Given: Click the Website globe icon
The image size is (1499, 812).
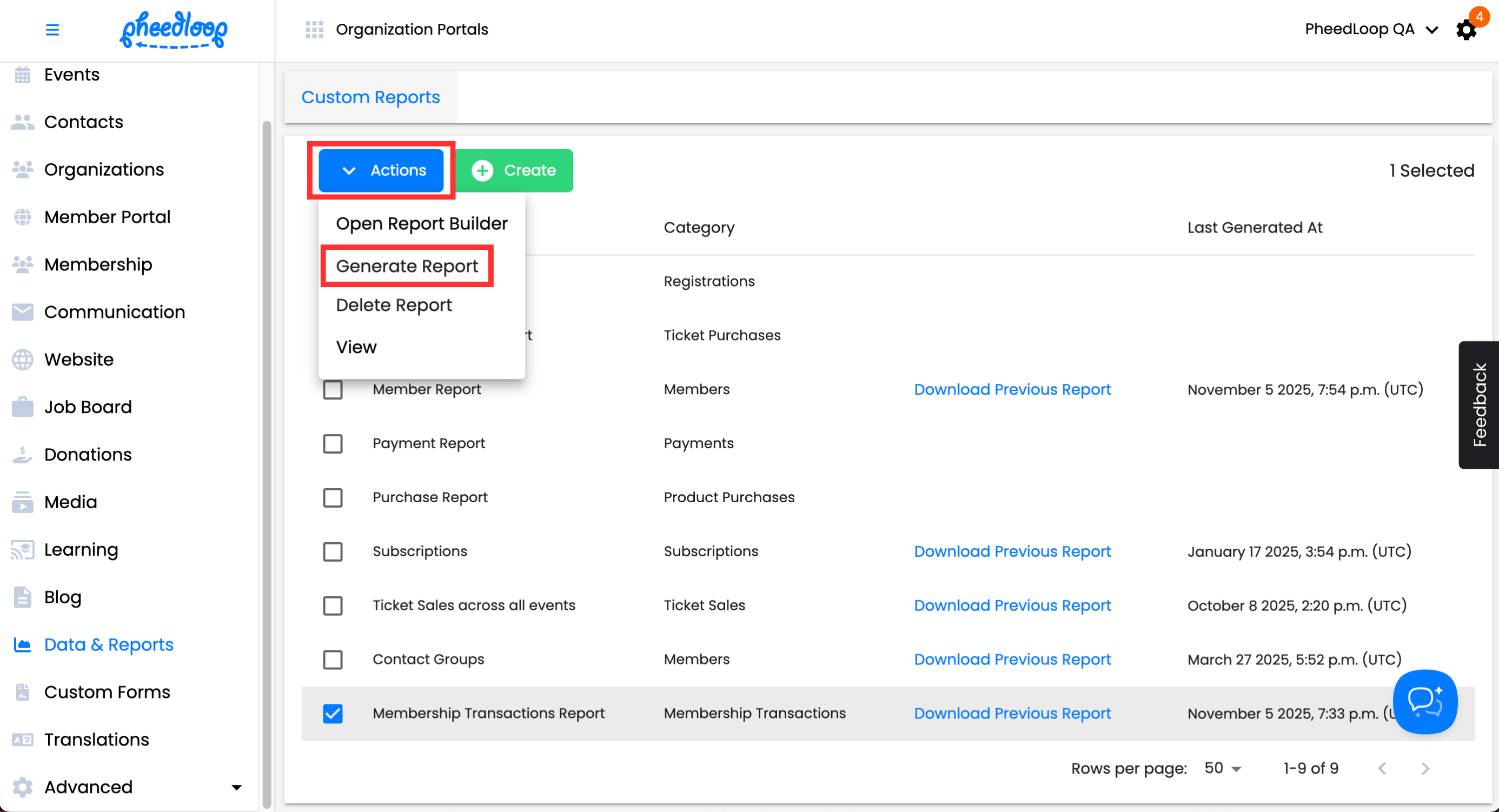Looking at the screenshot, I should click(23, 360).
